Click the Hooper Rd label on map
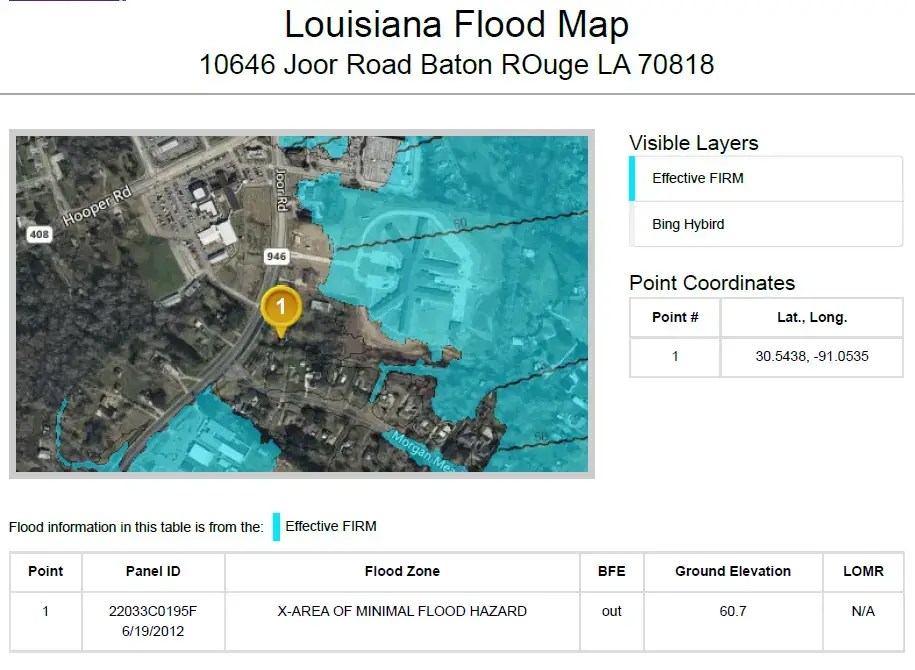 (97, 206)
